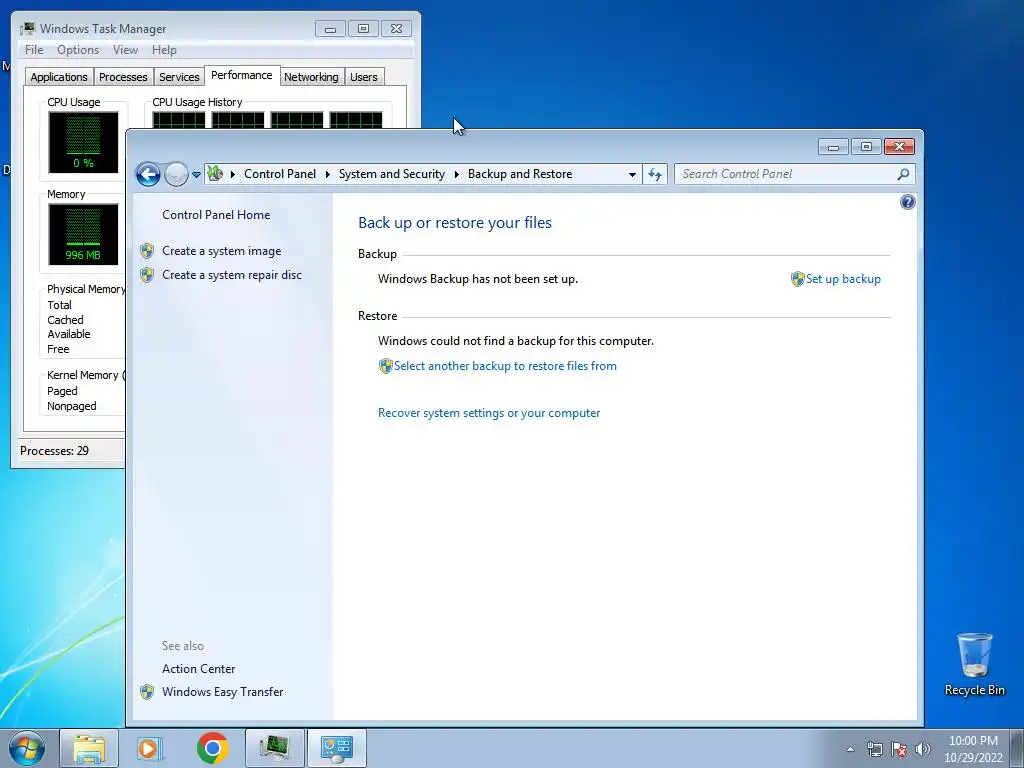
Task: Refresh the Backup and Restore page
Action: (655, 174)
